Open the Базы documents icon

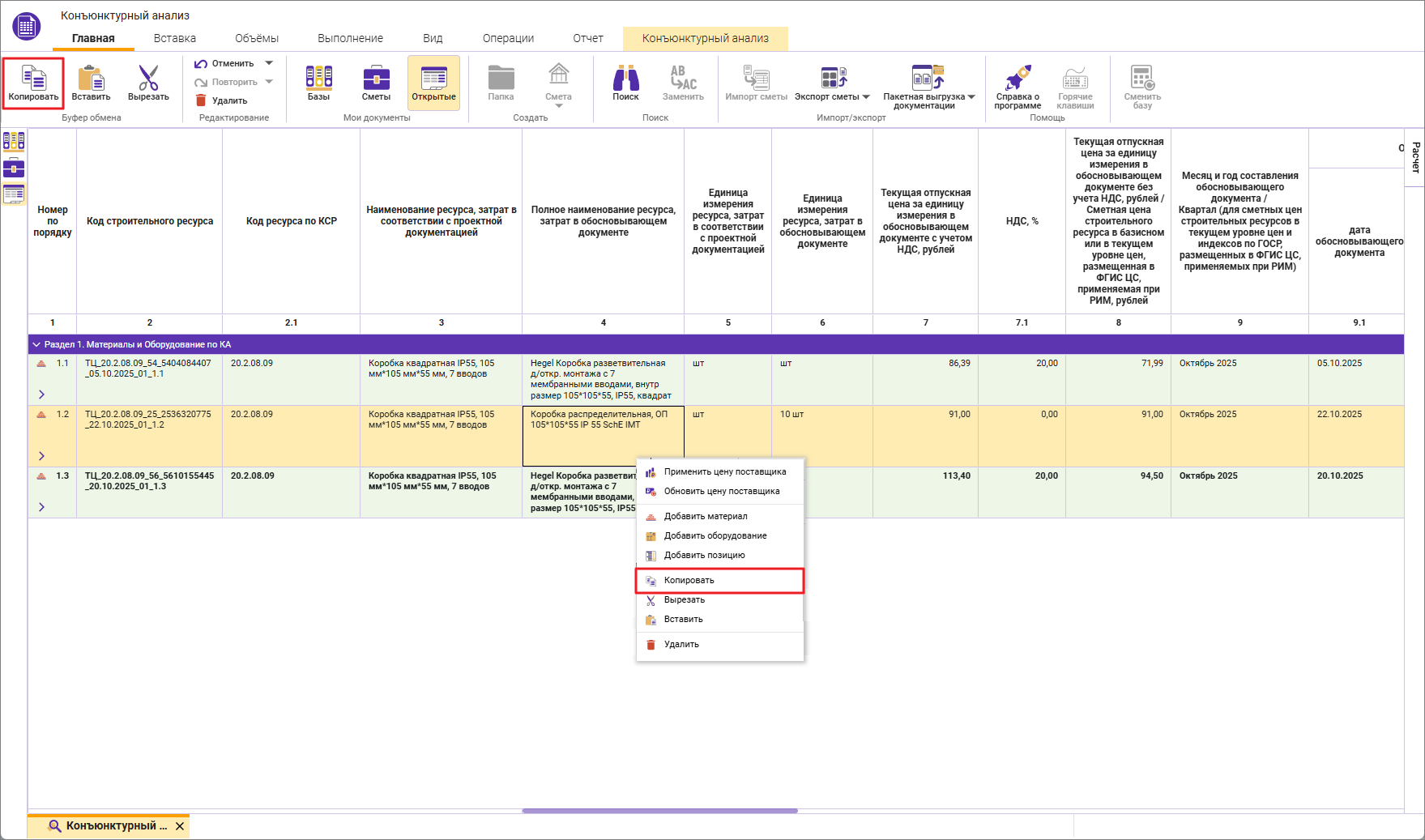318,79
